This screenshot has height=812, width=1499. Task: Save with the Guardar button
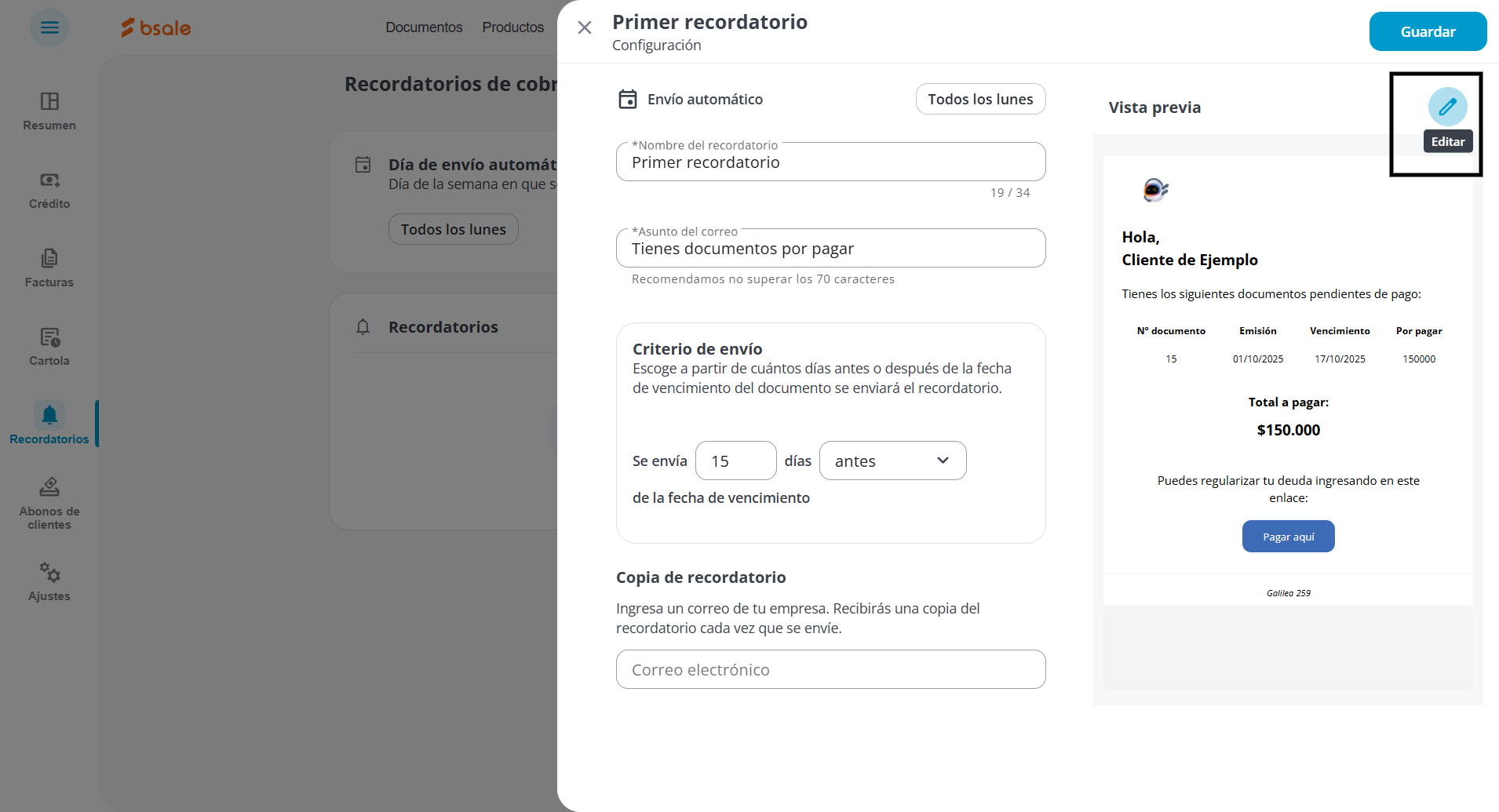[x=1428, y=31]
